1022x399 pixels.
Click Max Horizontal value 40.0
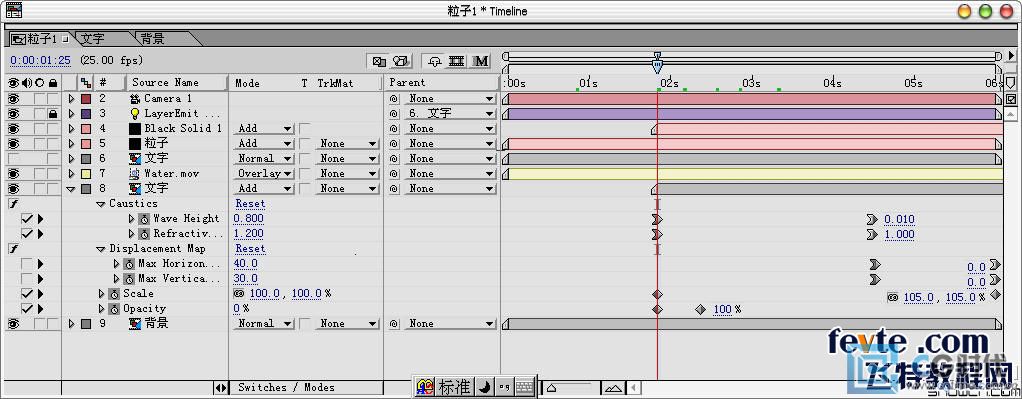[x=246, y=264]
